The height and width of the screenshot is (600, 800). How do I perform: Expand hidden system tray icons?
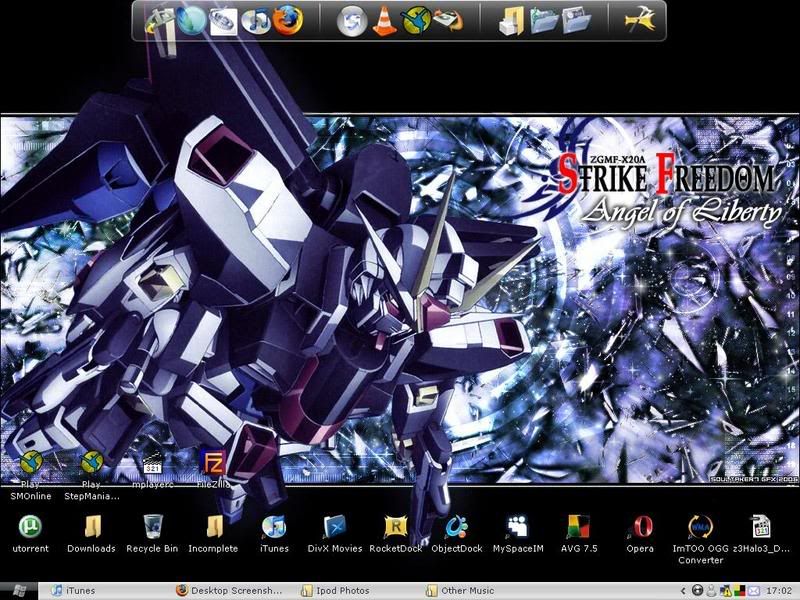pos(683,591)
